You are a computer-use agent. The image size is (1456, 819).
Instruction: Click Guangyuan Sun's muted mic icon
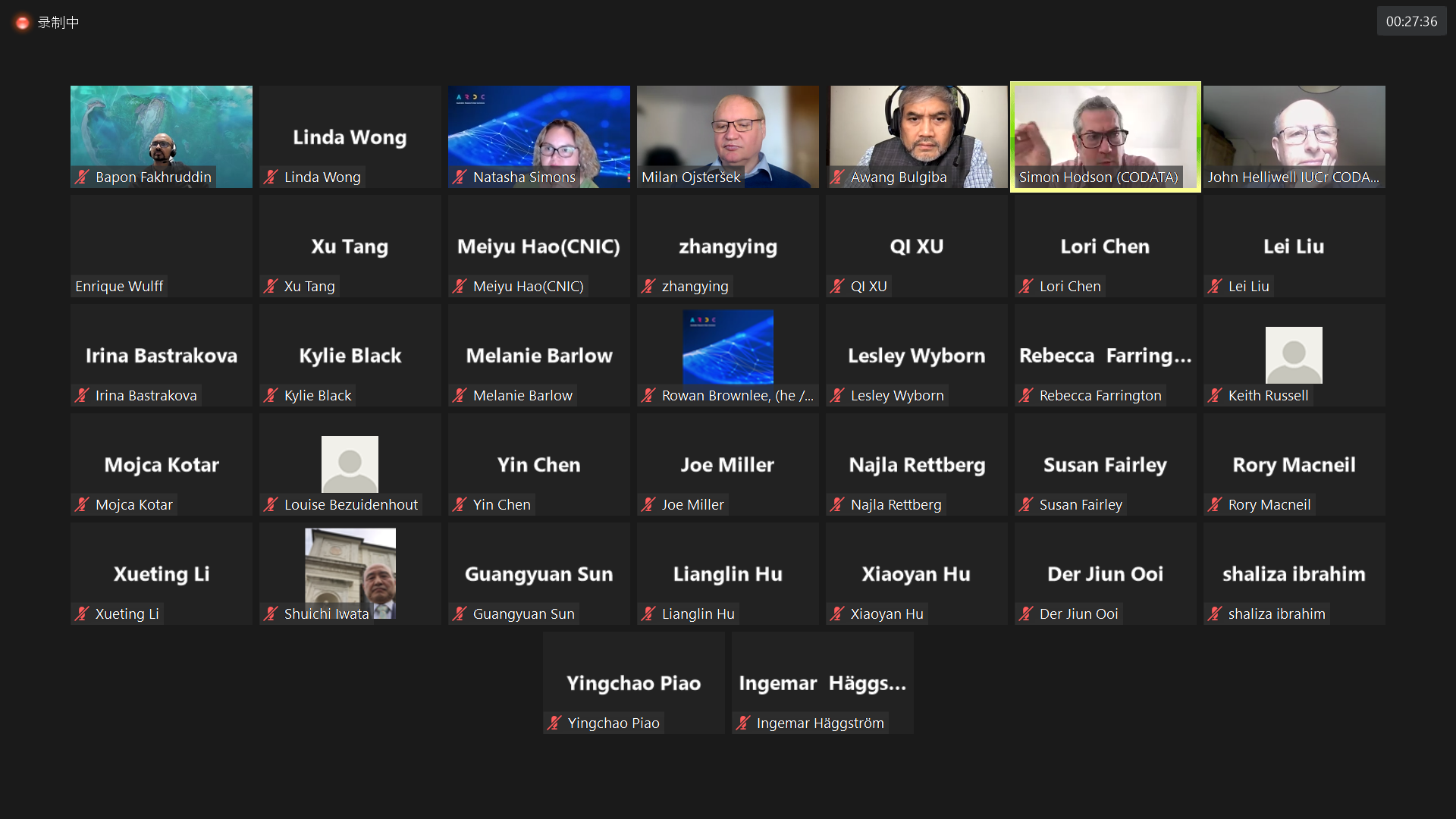pos(460,613)
